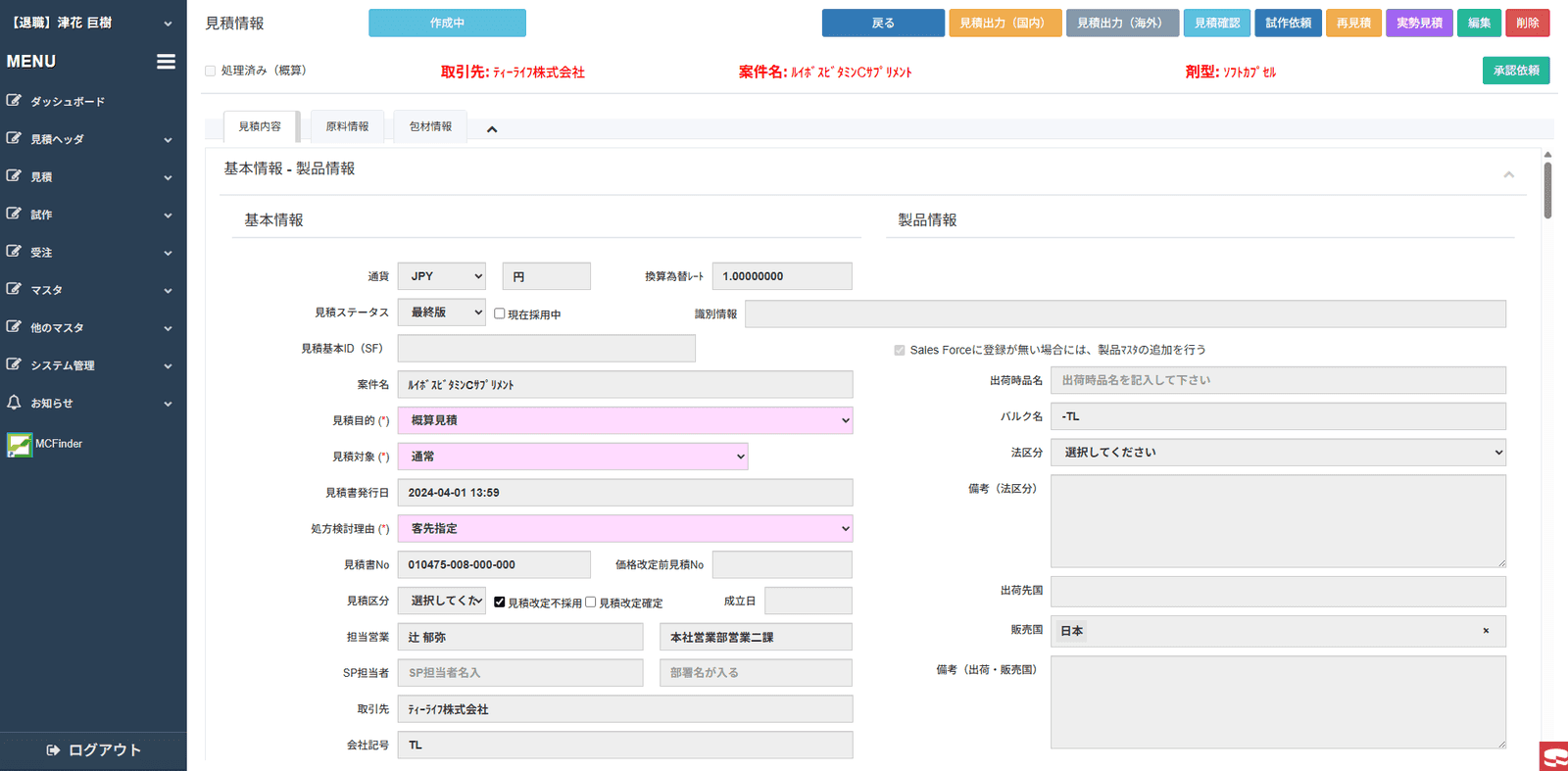The height and width of the screenshot is (771, 1568).
Task: Check the 現在採用中 checkbox
Action: coord(500,313)
